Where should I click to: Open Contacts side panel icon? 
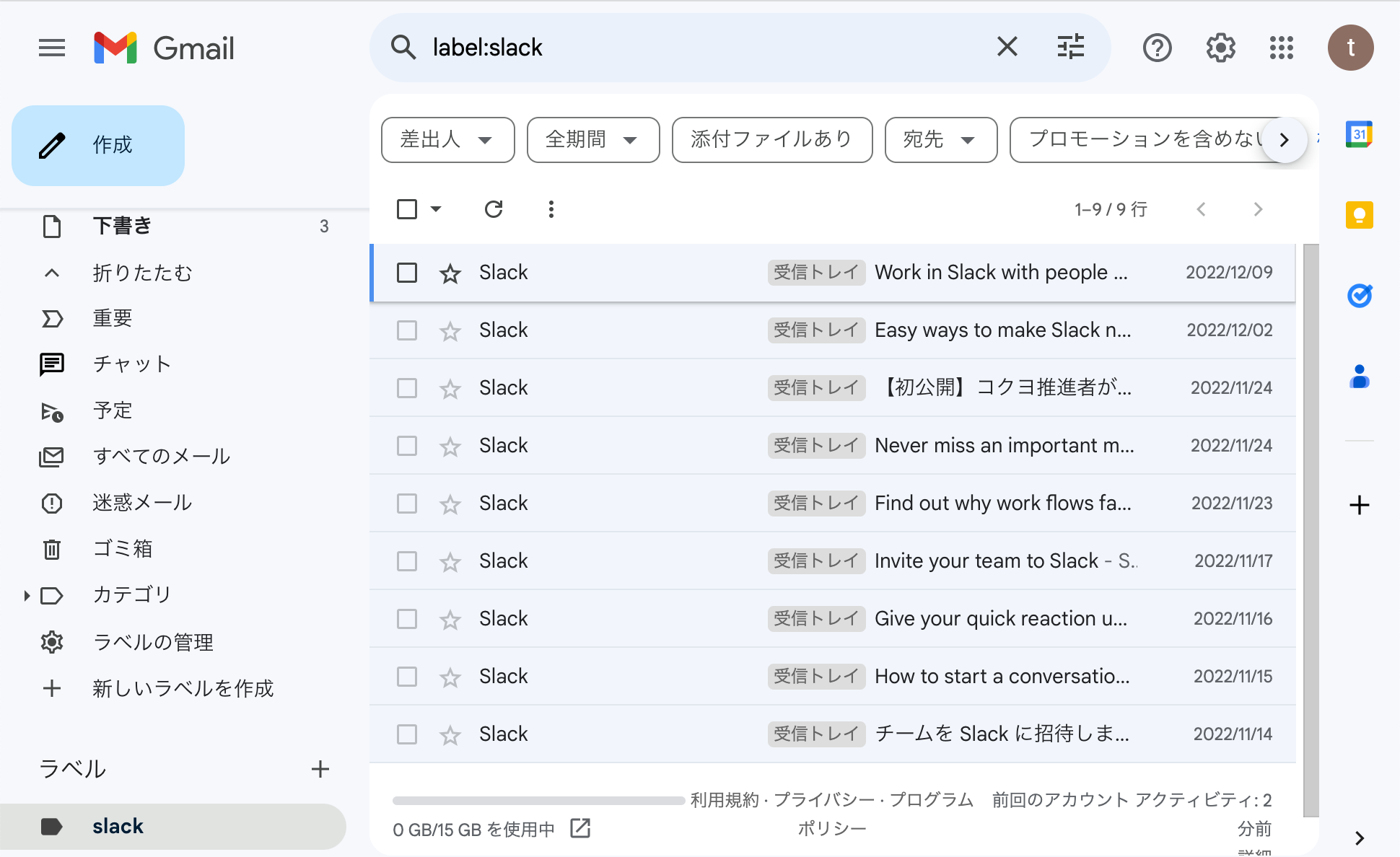1360,377
